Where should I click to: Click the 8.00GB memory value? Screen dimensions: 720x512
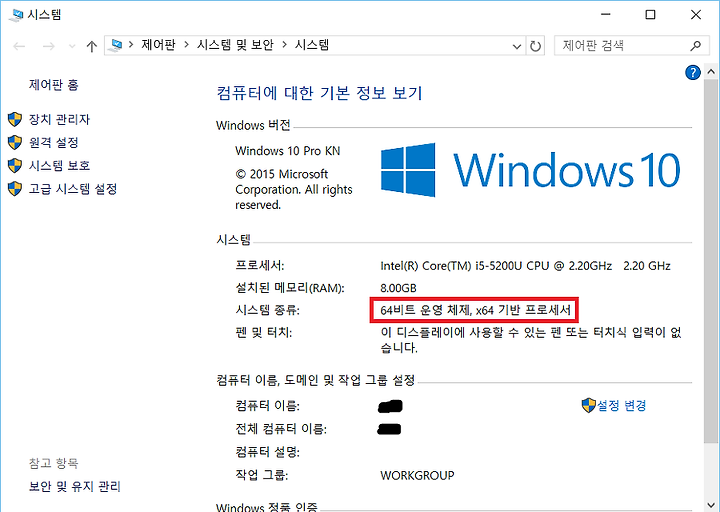coord(398,288)
